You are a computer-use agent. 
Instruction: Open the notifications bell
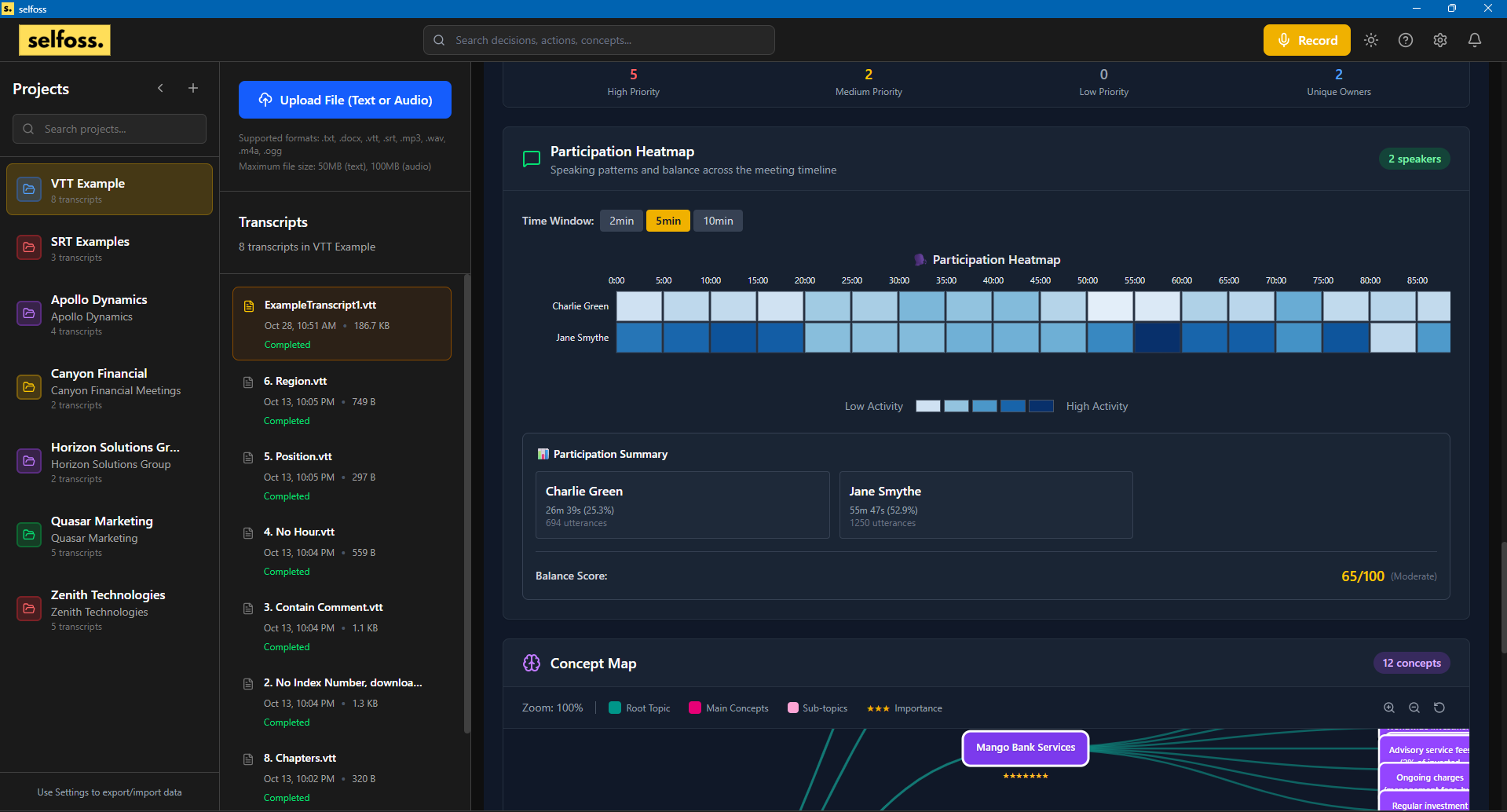point(1475,40)
